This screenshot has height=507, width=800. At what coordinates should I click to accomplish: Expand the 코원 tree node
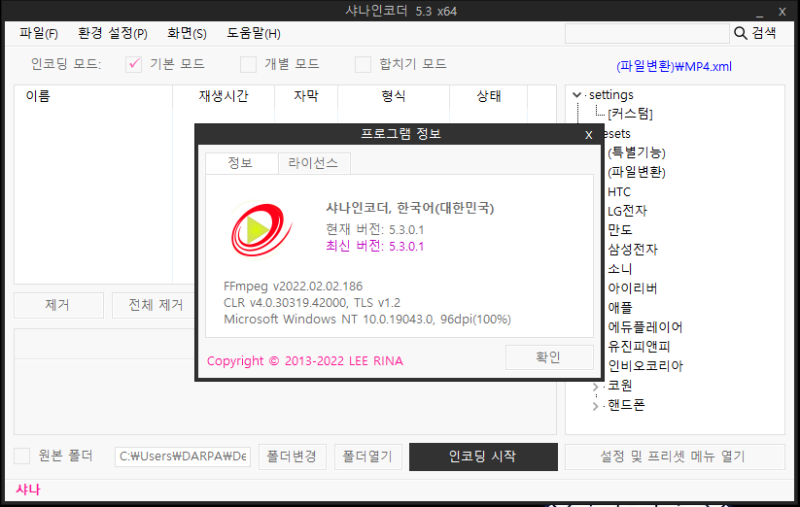595,387
